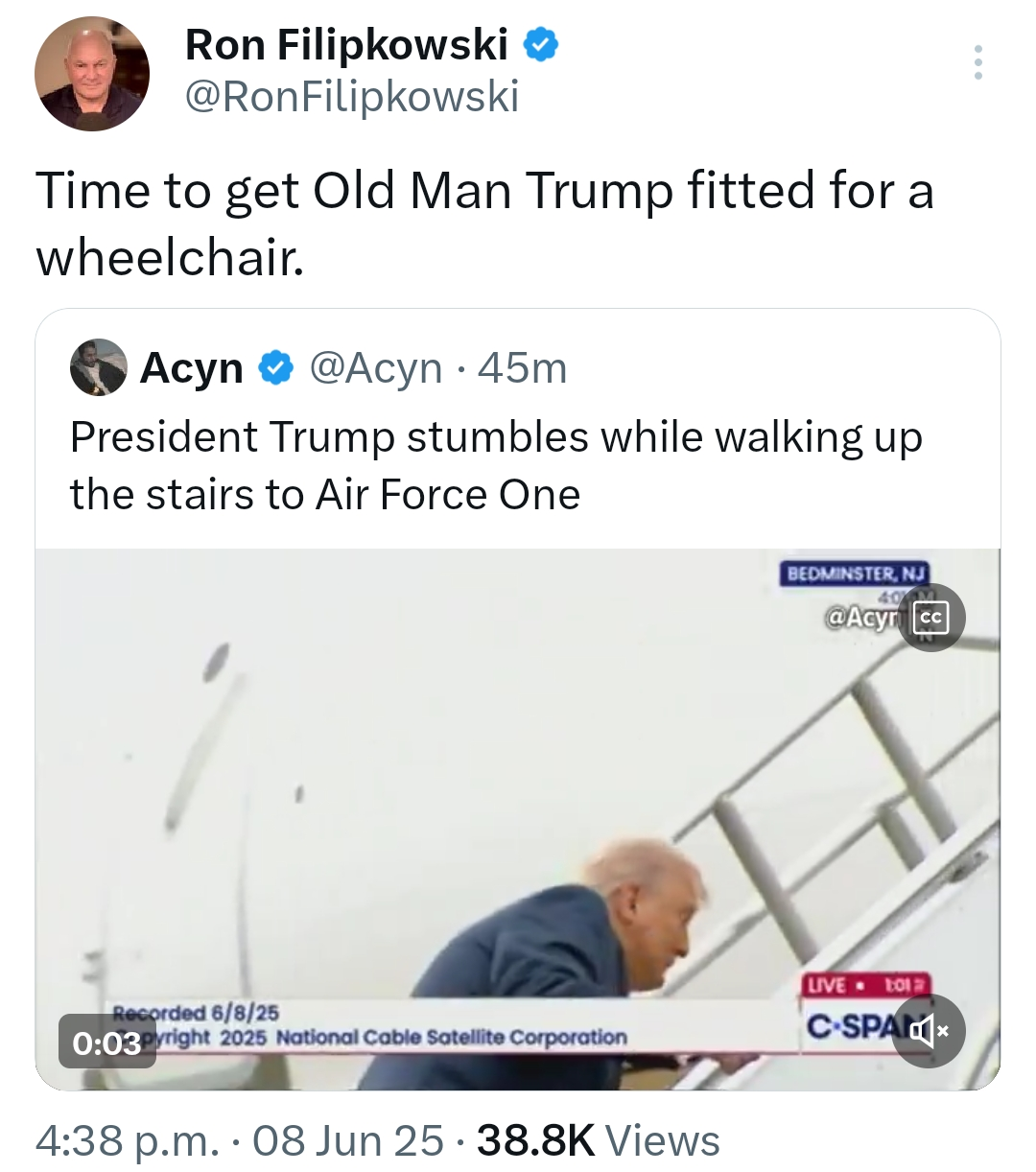Image resolution: width=1036 pixels, height=1172 pixels.
Task: Click the 08 Jun 25 date
Action: point(348,1140)
